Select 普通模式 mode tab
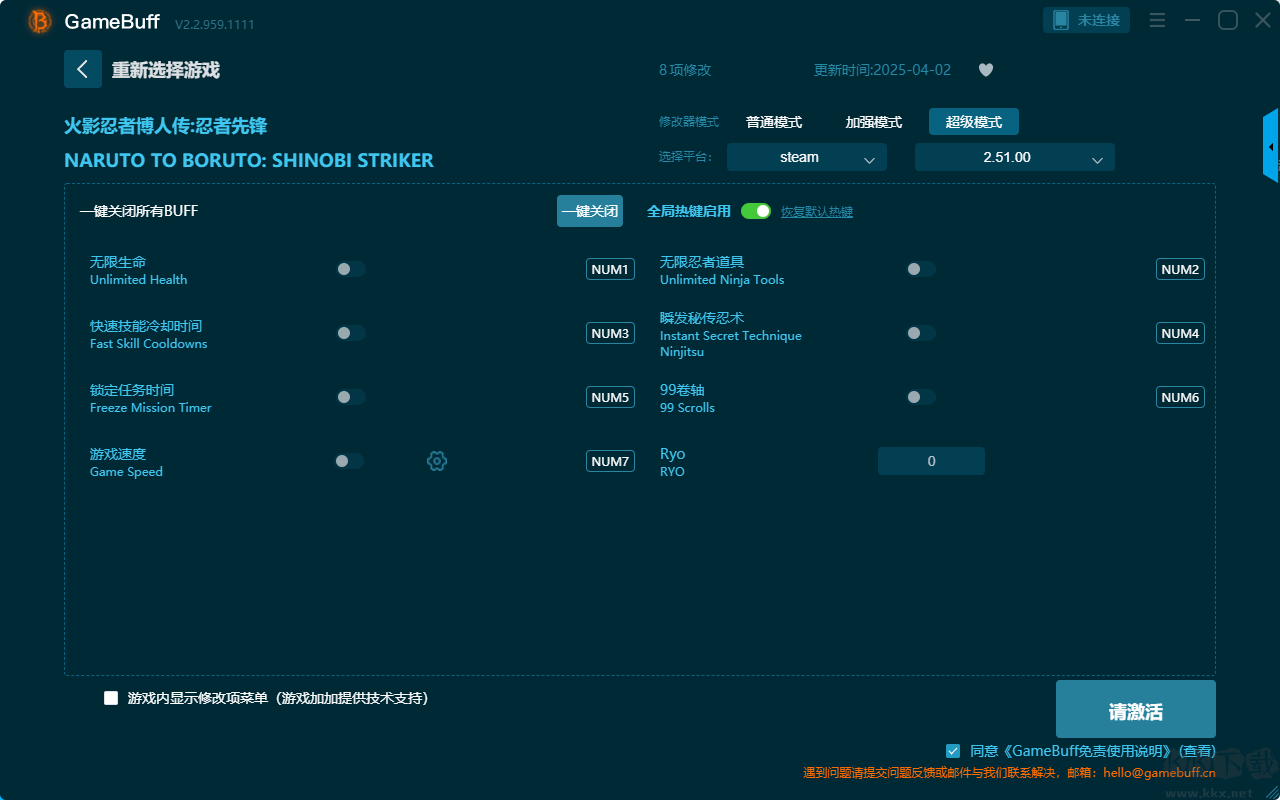This screenshot has width=1280, height=800. coord(774,122)
